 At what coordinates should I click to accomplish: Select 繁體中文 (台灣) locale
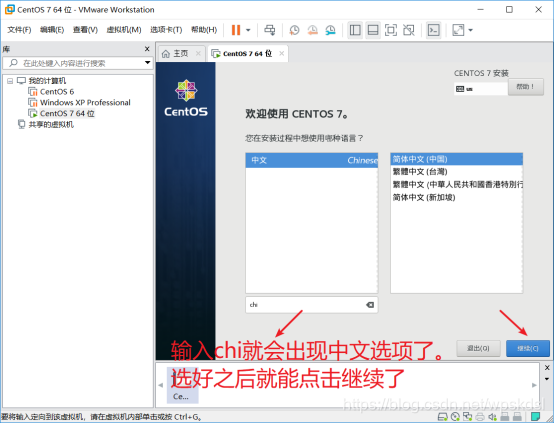456,172
